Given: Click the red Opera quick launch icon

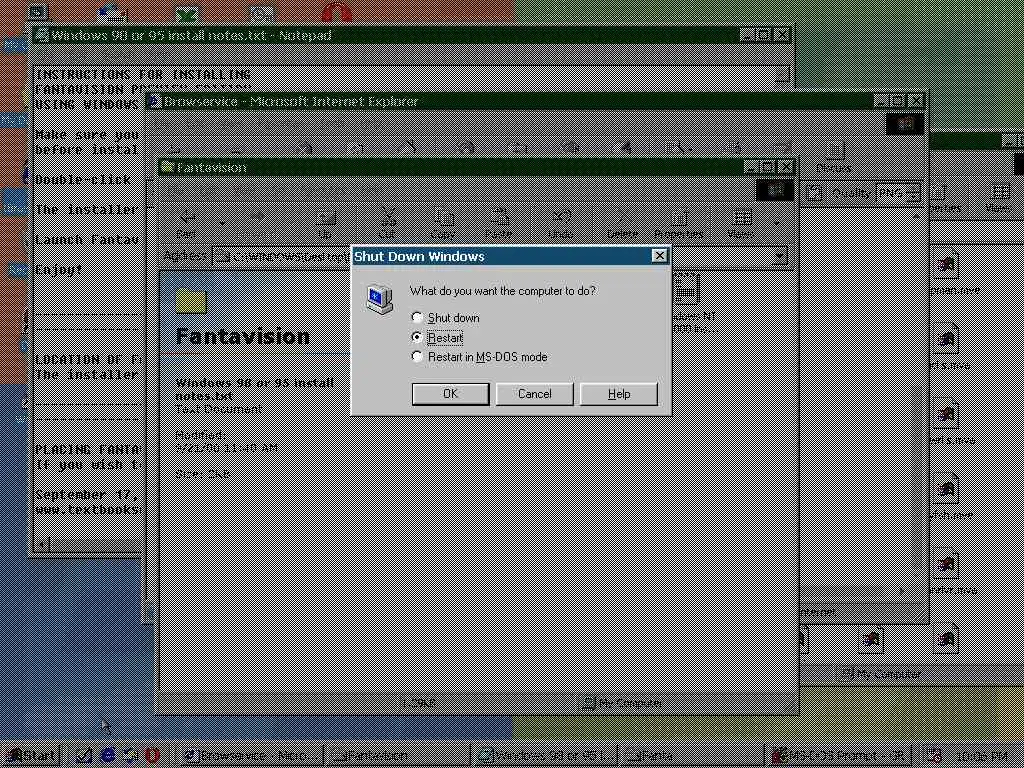Looking at the screenshot, I should 152,756.
